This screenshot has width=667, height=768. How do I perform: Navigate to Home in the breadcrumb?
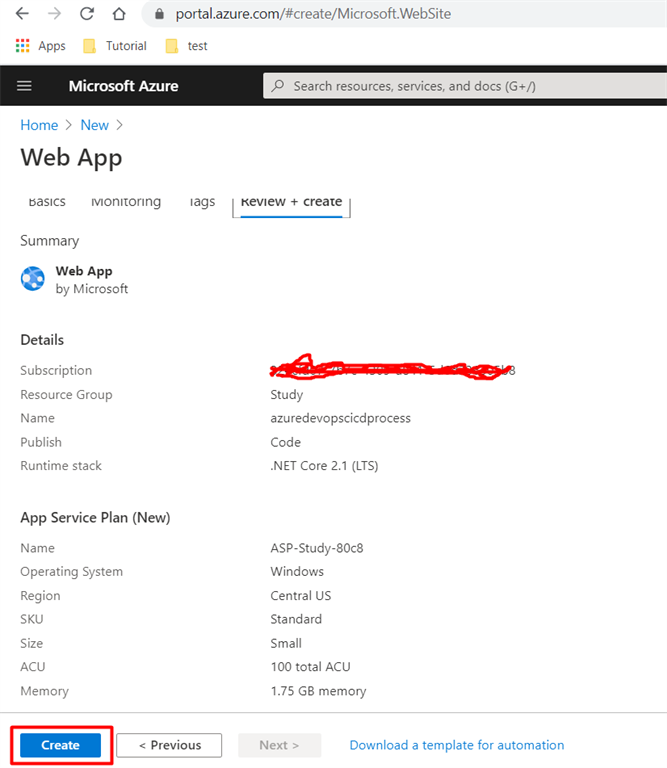tap(39, 125)
